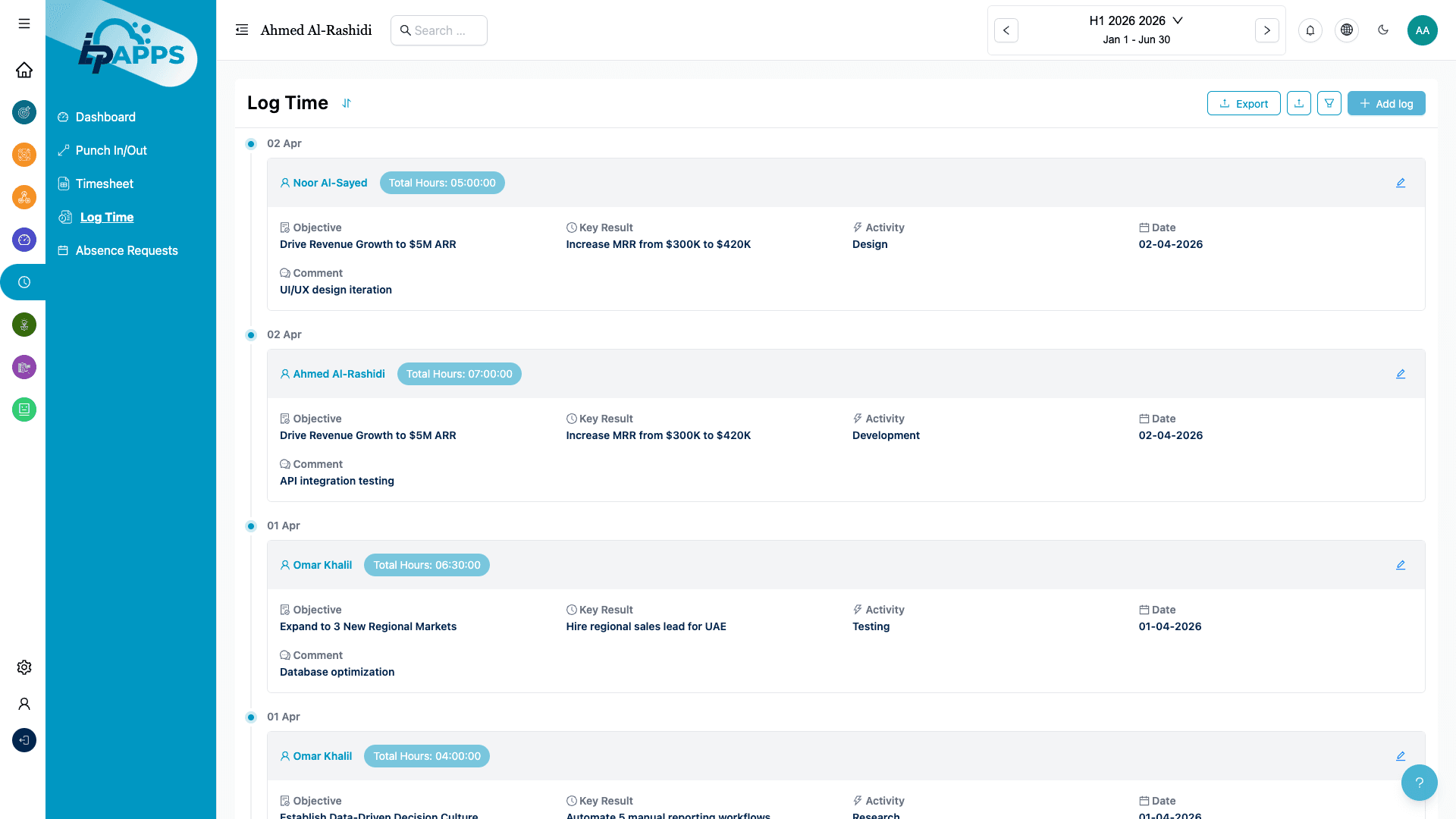Viewport: 1456px width, 819px height.
Task: Click the Export button
Action: pyautogui.click(x=1243, y=103)
